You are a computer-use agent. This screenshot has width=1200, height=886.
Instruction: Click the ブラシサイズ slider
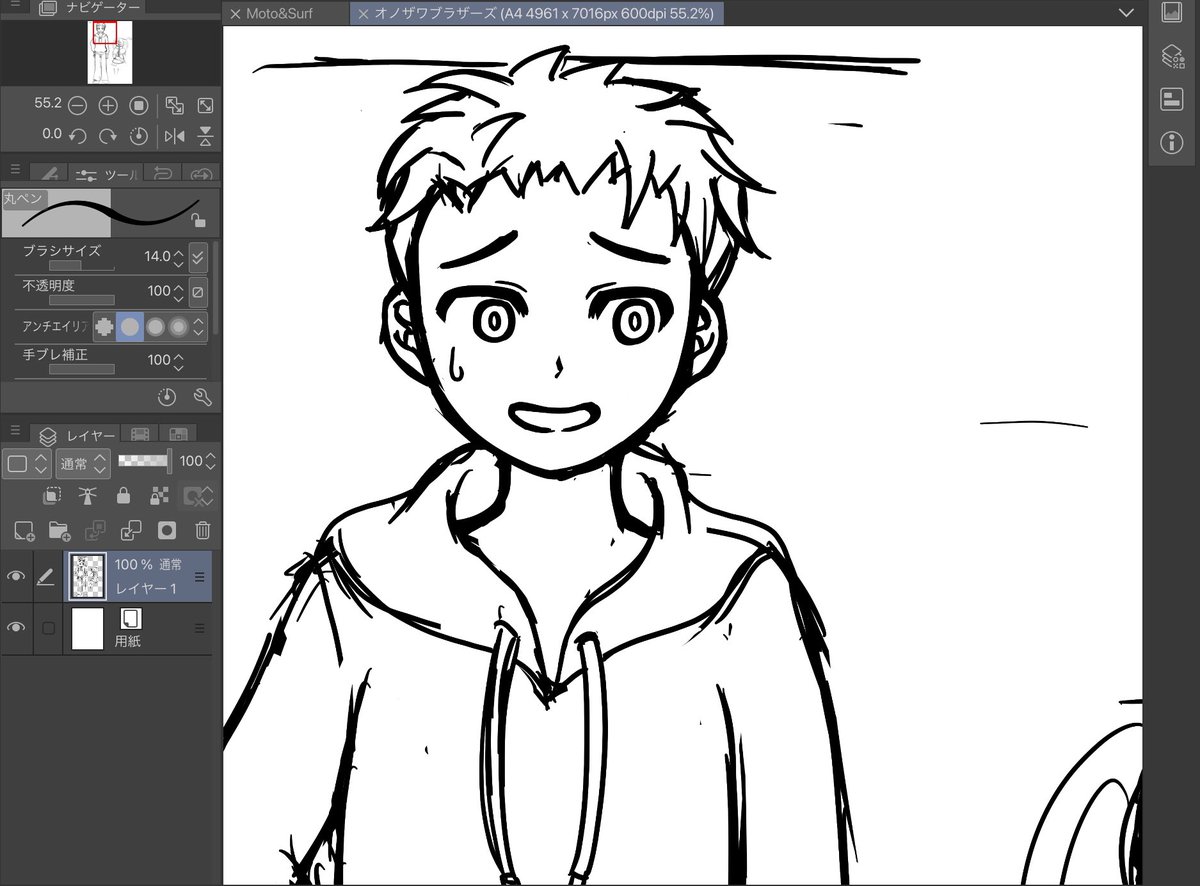pos(81,267)
